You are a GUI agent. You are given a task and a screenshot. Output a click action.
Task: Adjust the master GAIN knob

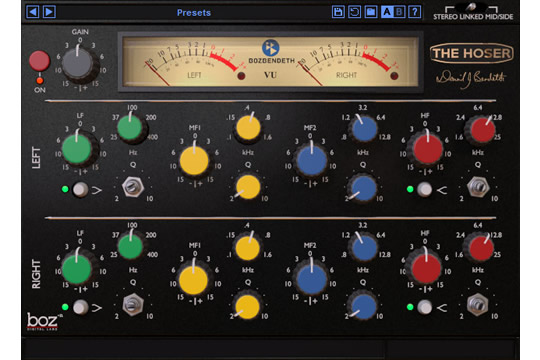[78, 63]
